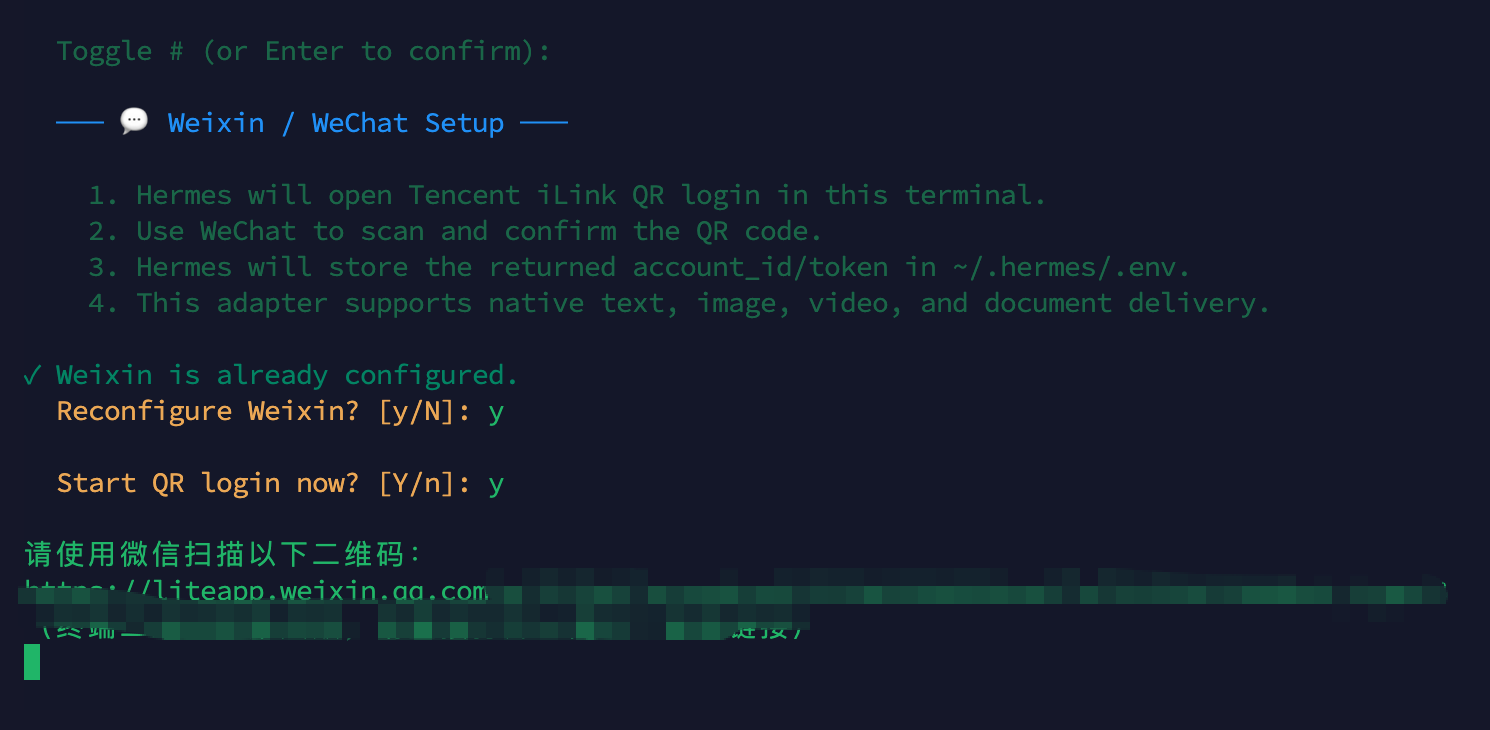This screenshot has height=730, width=1490.
Task: Click the "Weixin / WeChat Setup" heading
Action: coord(336,123)
